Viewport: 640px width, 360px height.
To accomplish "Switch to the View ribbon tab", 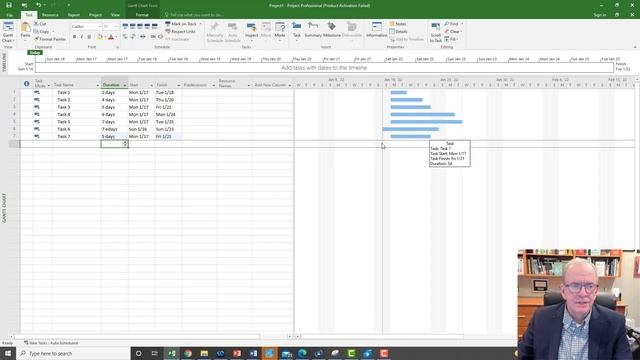I will [x=116, y=15].
